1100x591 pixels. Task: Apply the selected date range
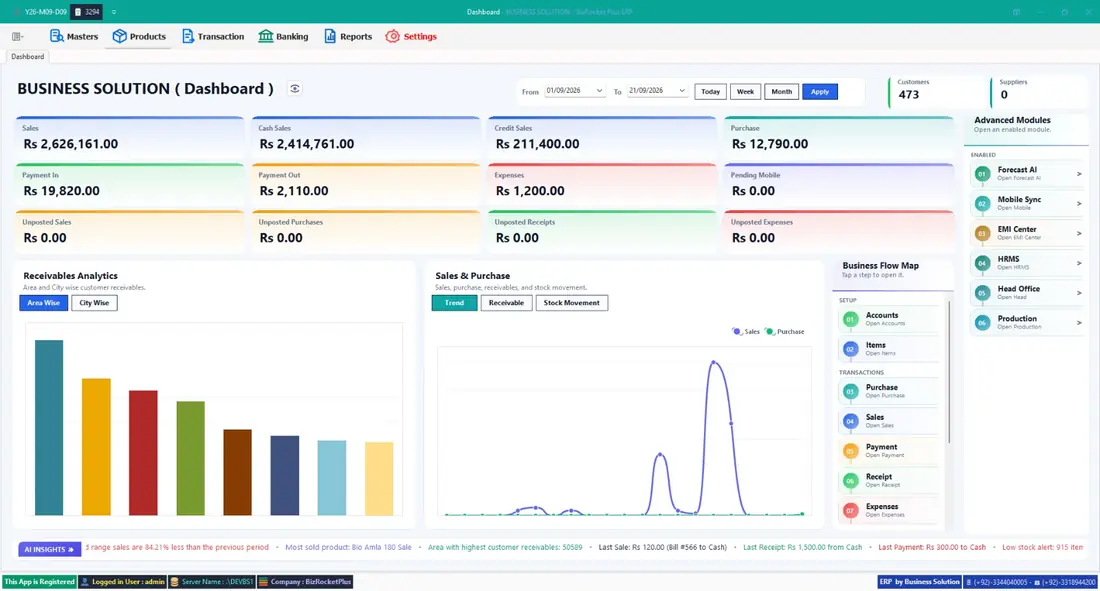click(x=819, y=92)
